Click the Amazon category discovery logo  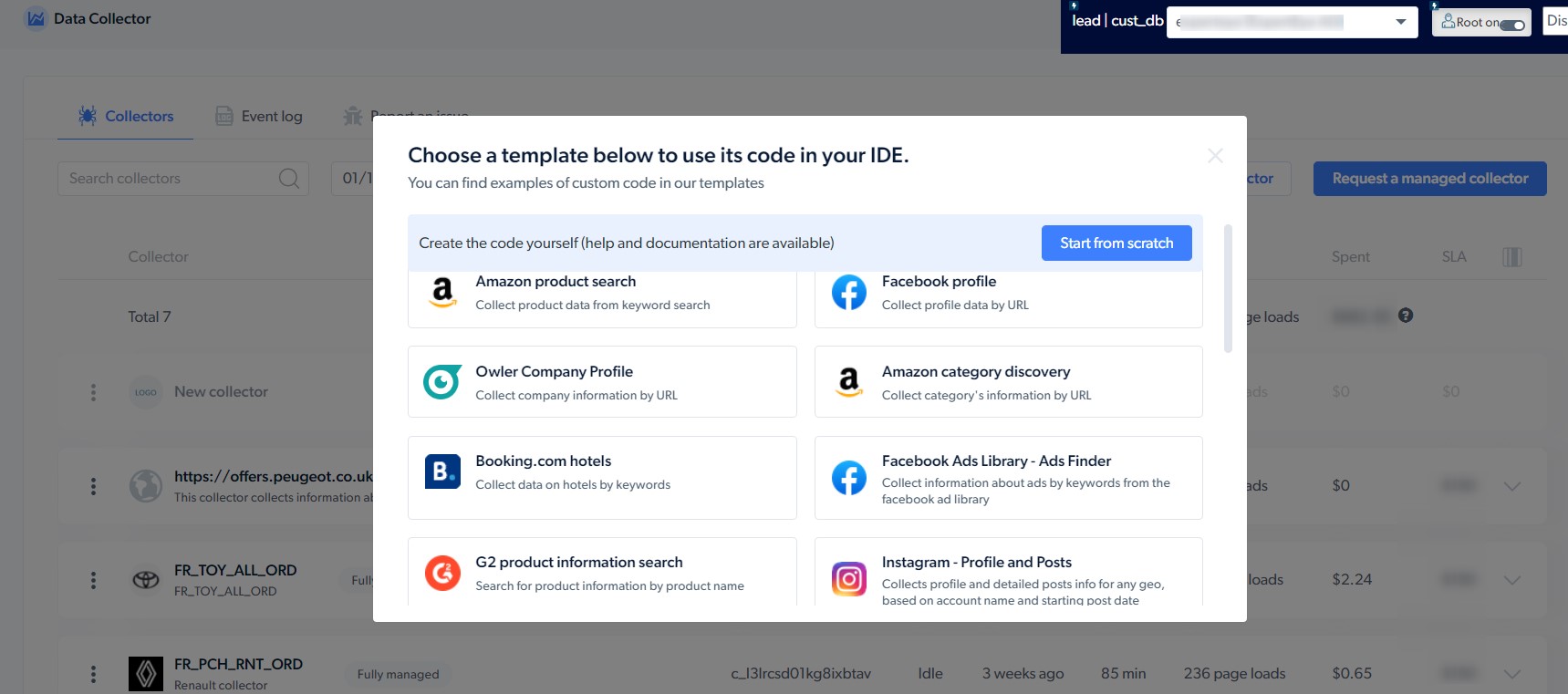[849, 382]
